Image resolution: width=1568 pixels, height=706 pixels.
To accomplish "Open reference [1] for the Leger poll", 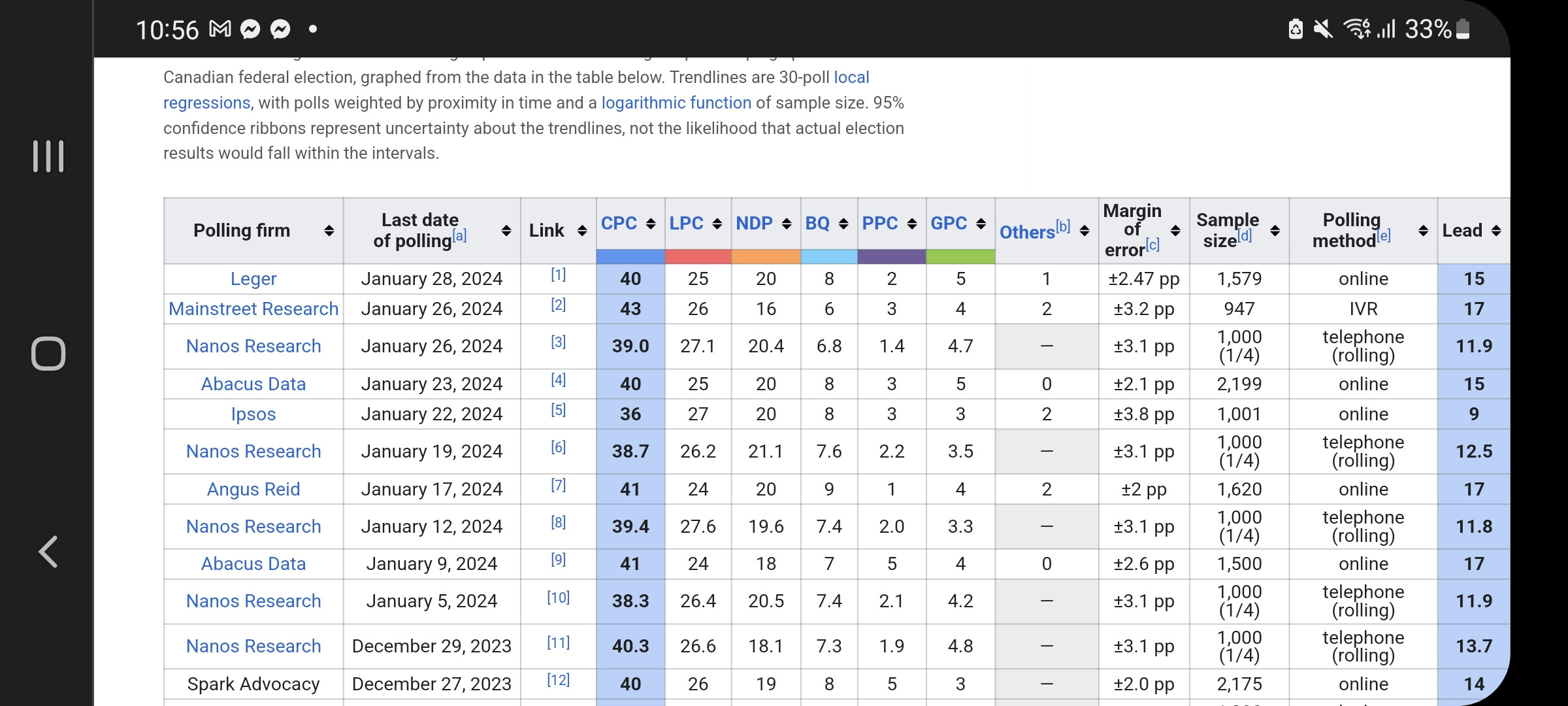I will coord(559,275).
